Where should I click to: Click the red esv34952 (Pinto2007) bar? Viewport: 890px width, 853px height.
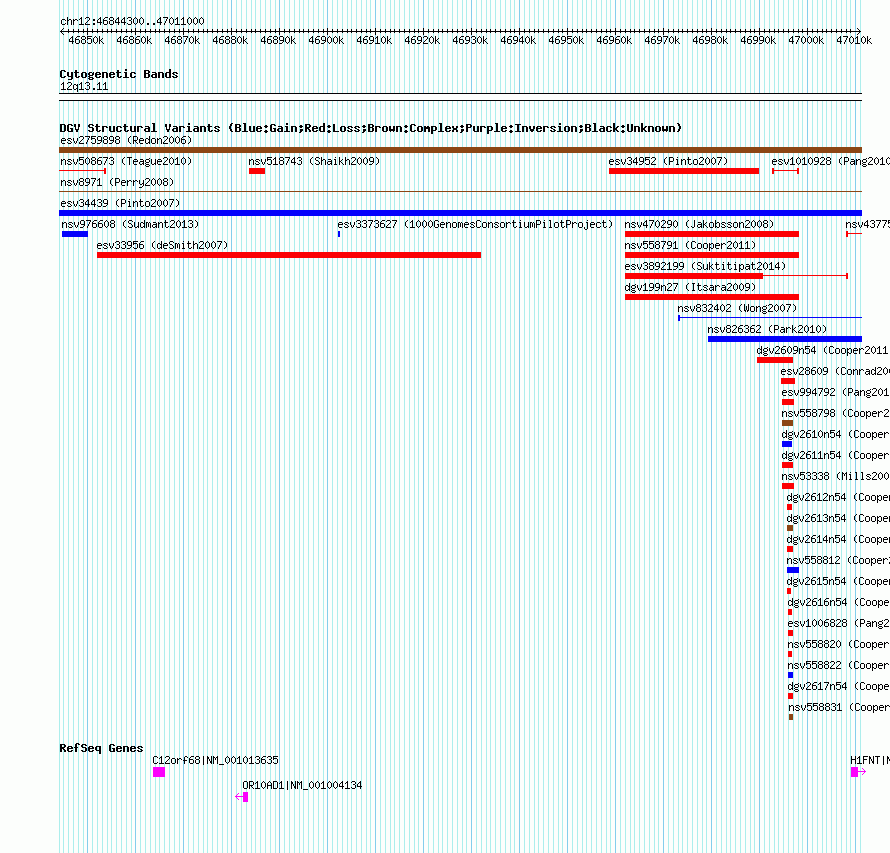(684, 171)
